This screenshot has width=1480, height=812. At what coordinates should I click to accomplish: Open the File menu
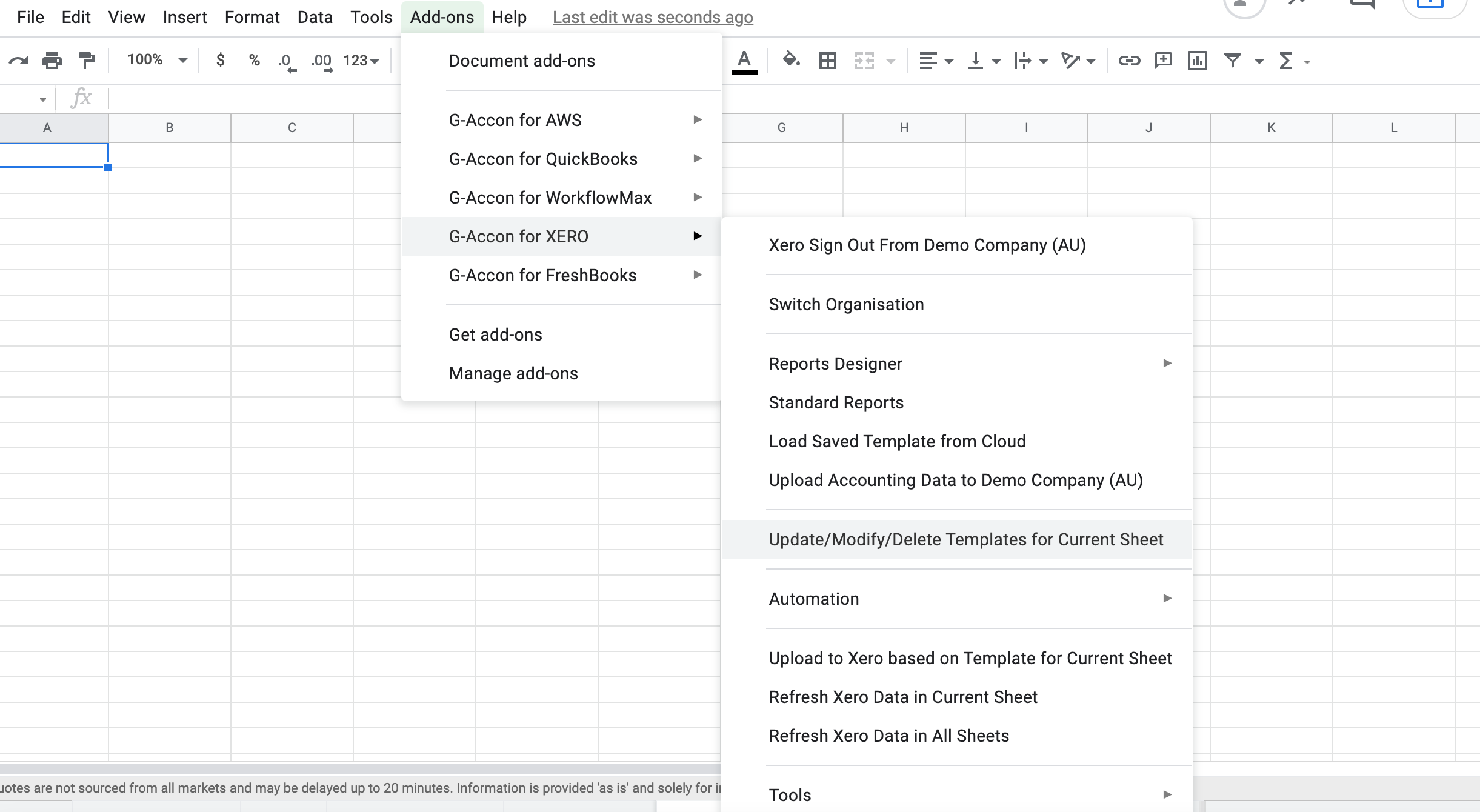(x=30, y=17)
